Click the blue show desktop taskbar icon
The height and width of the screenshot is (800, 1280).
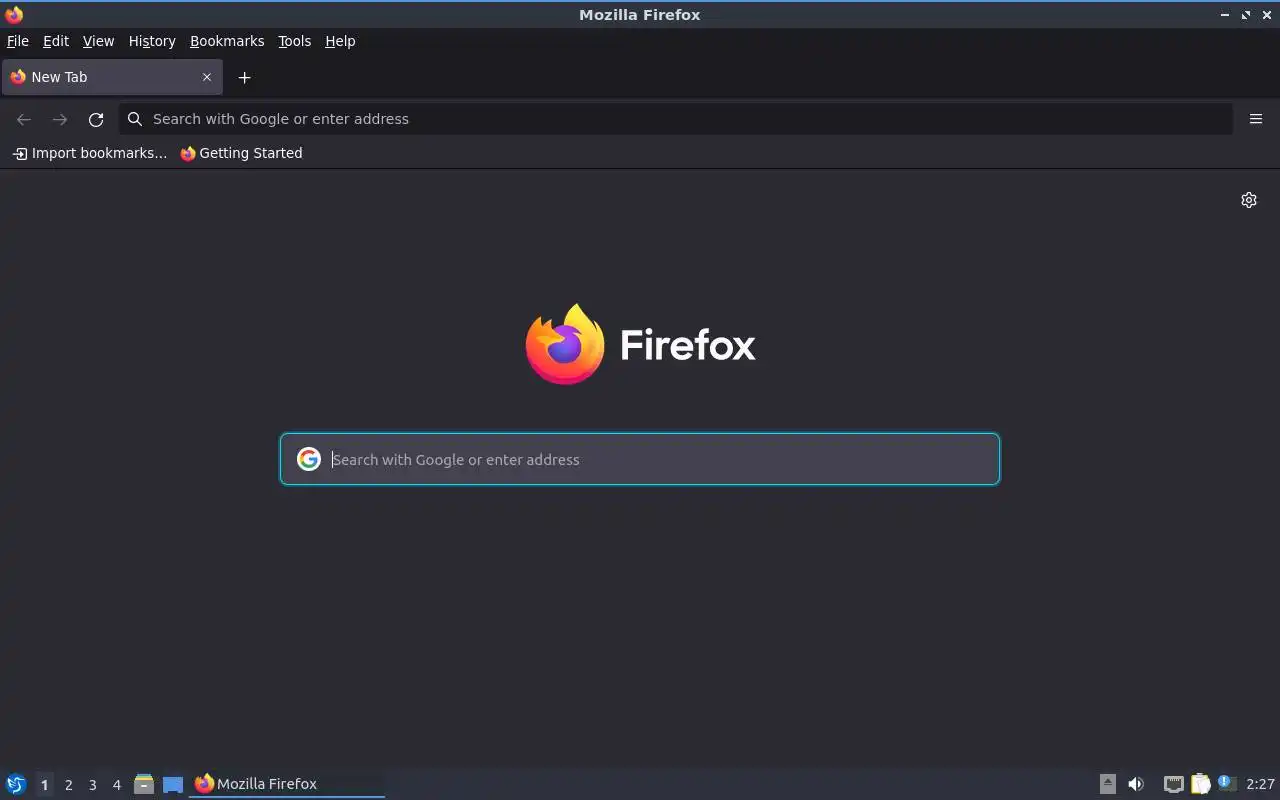173,785
